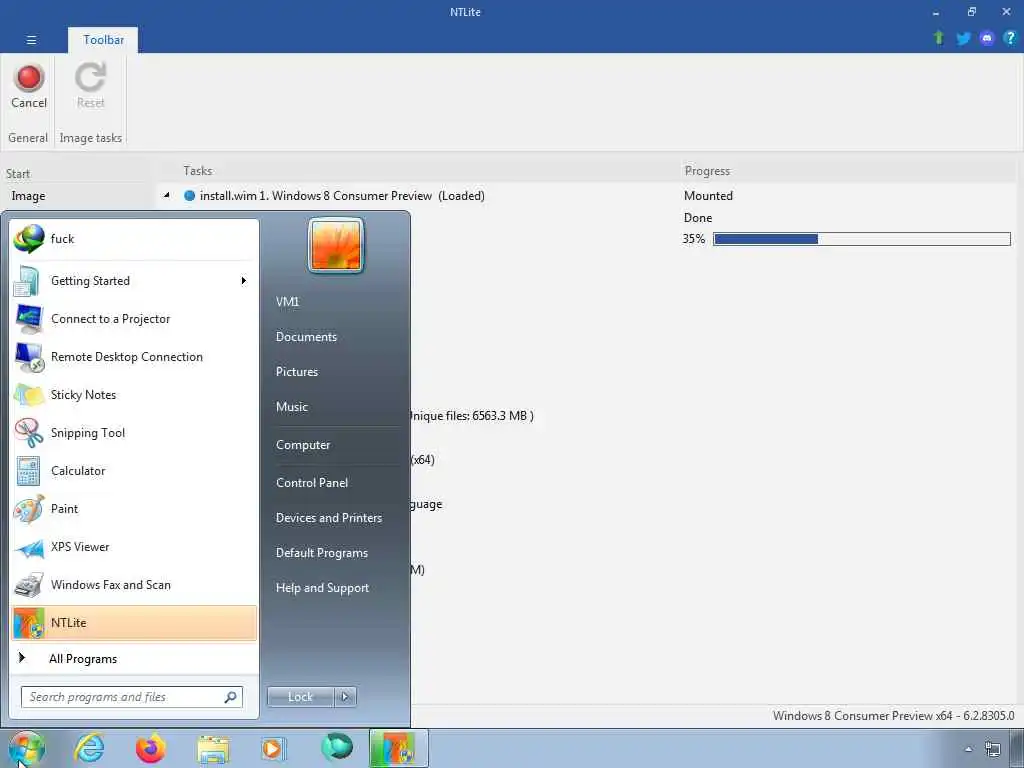The image size is (1024, 768).
Task: Click the 35% progress bar
Action: [861, 239]
